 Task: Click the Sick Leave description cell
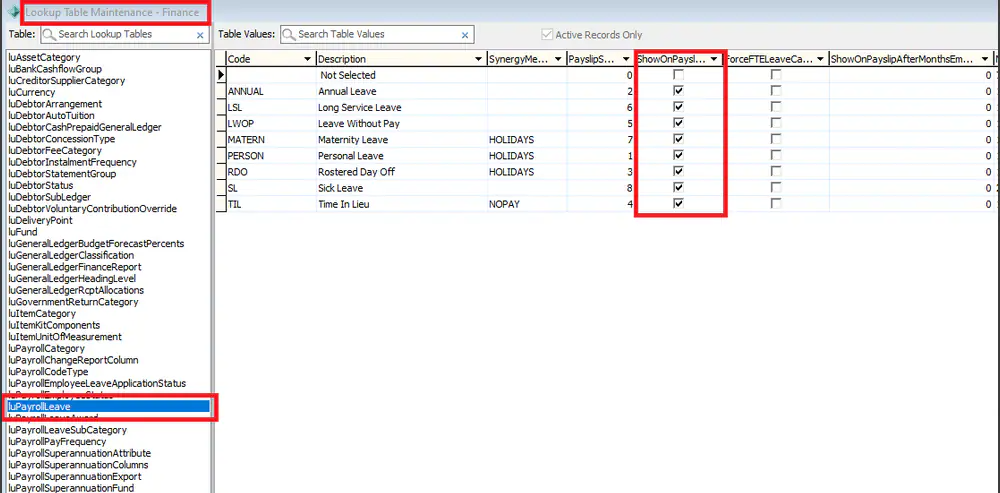click(x=402, y=188)
